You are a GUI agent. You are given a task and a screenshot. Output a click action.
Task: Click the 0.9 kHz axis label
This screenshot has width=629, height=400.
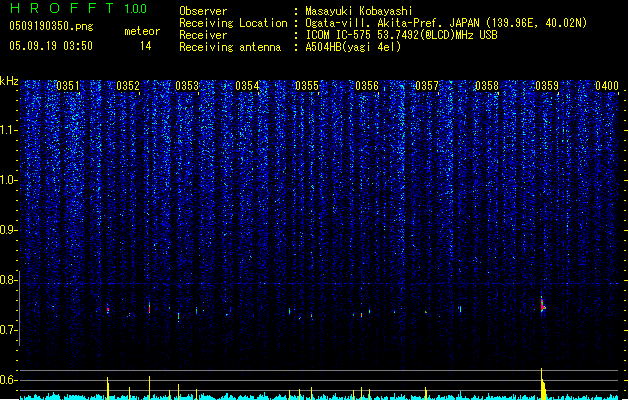point(8,230)
